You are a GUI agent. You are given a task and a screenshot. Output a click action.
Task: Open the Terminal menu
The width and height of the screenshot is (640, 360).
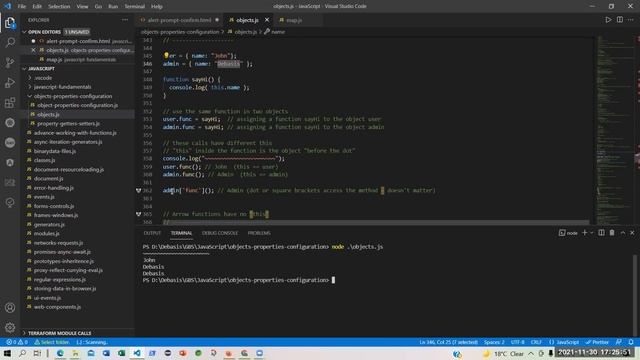coord(135,7)
